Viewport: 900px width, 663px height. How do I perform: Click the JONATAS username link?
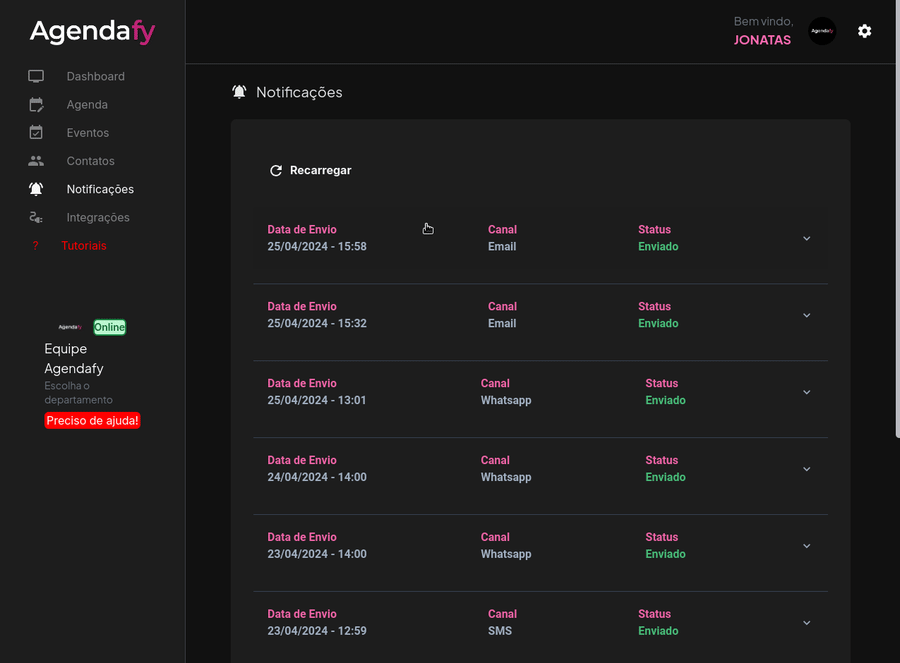[x=762, y=40]
